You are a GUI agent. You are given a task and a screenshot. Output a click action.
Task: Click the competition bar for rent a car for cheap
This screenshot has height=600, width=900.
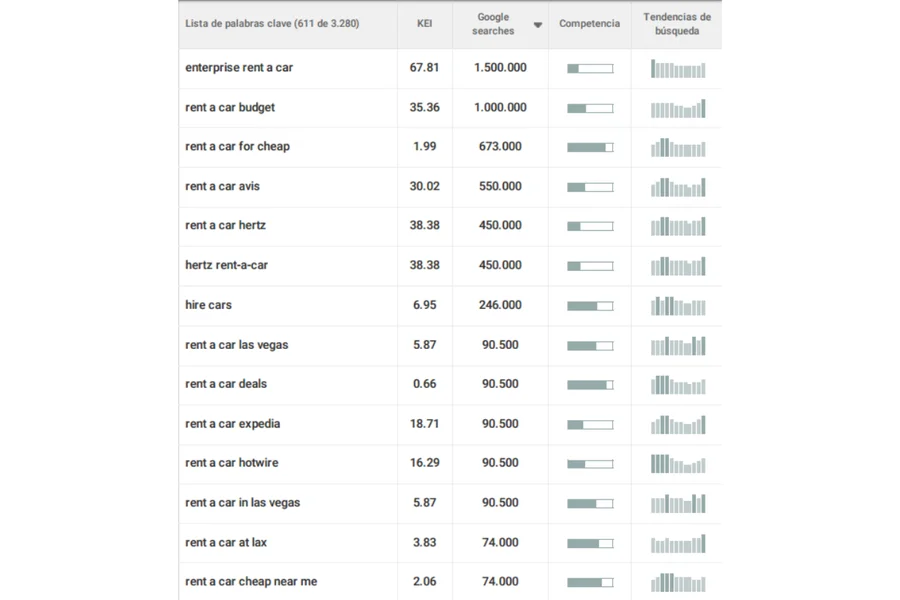(590, 147)
